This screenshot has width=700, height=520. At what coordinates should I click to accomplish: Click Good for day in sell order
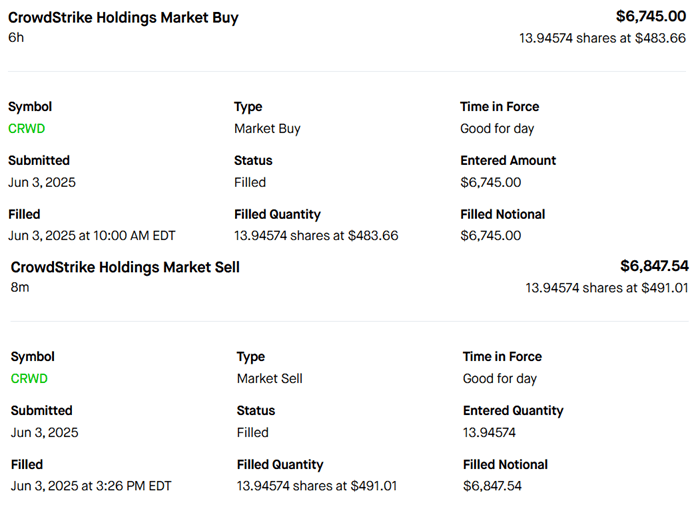click(x=500, y=379)
